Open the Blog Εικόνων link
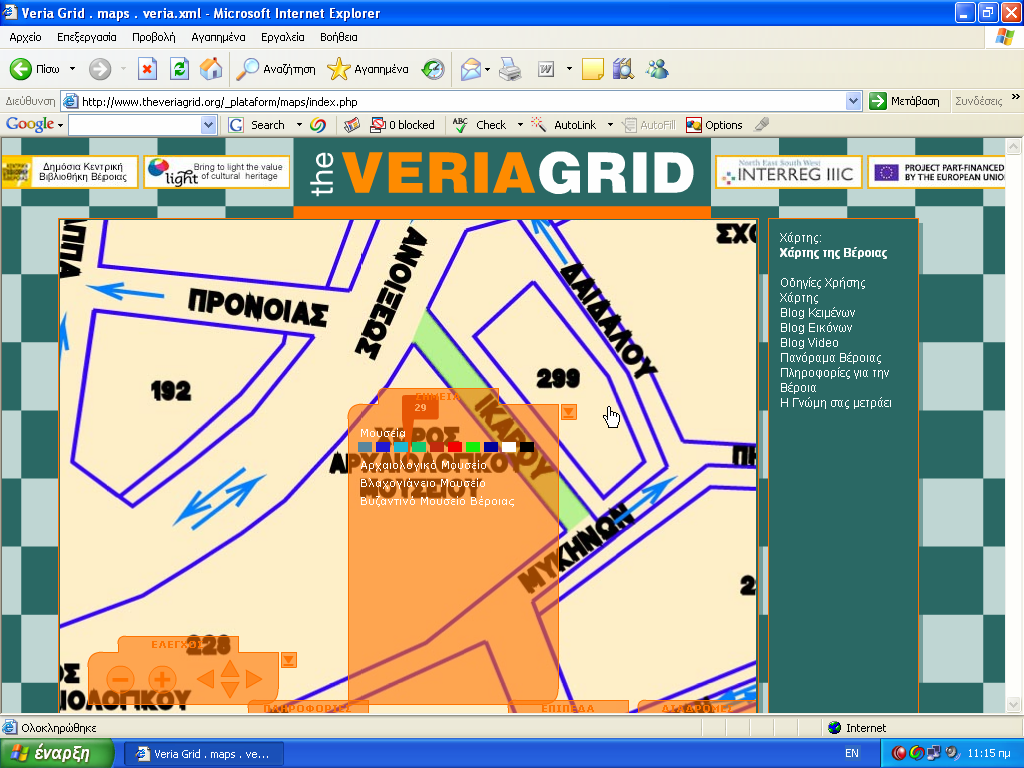The height and width of the screenshot is (768, 1024). [x=816, y=328]
